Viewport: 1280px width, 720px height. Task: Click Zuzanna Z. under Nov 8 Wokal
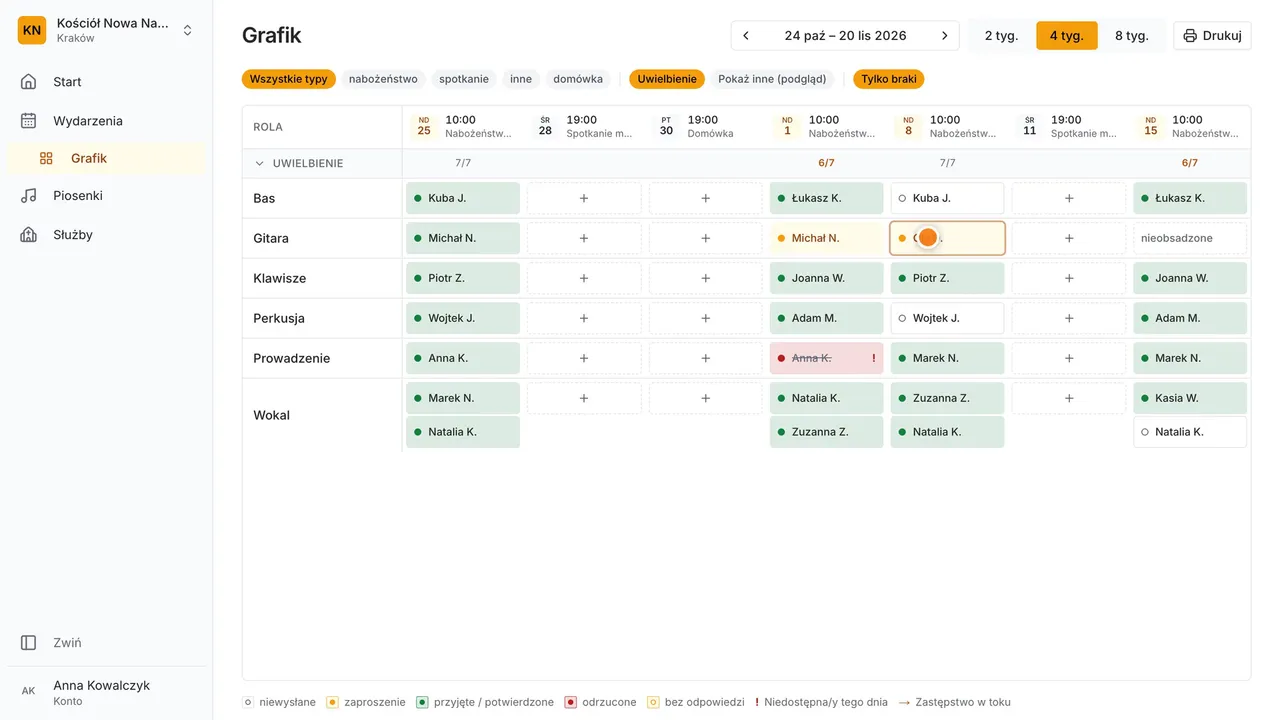(948, 398)
